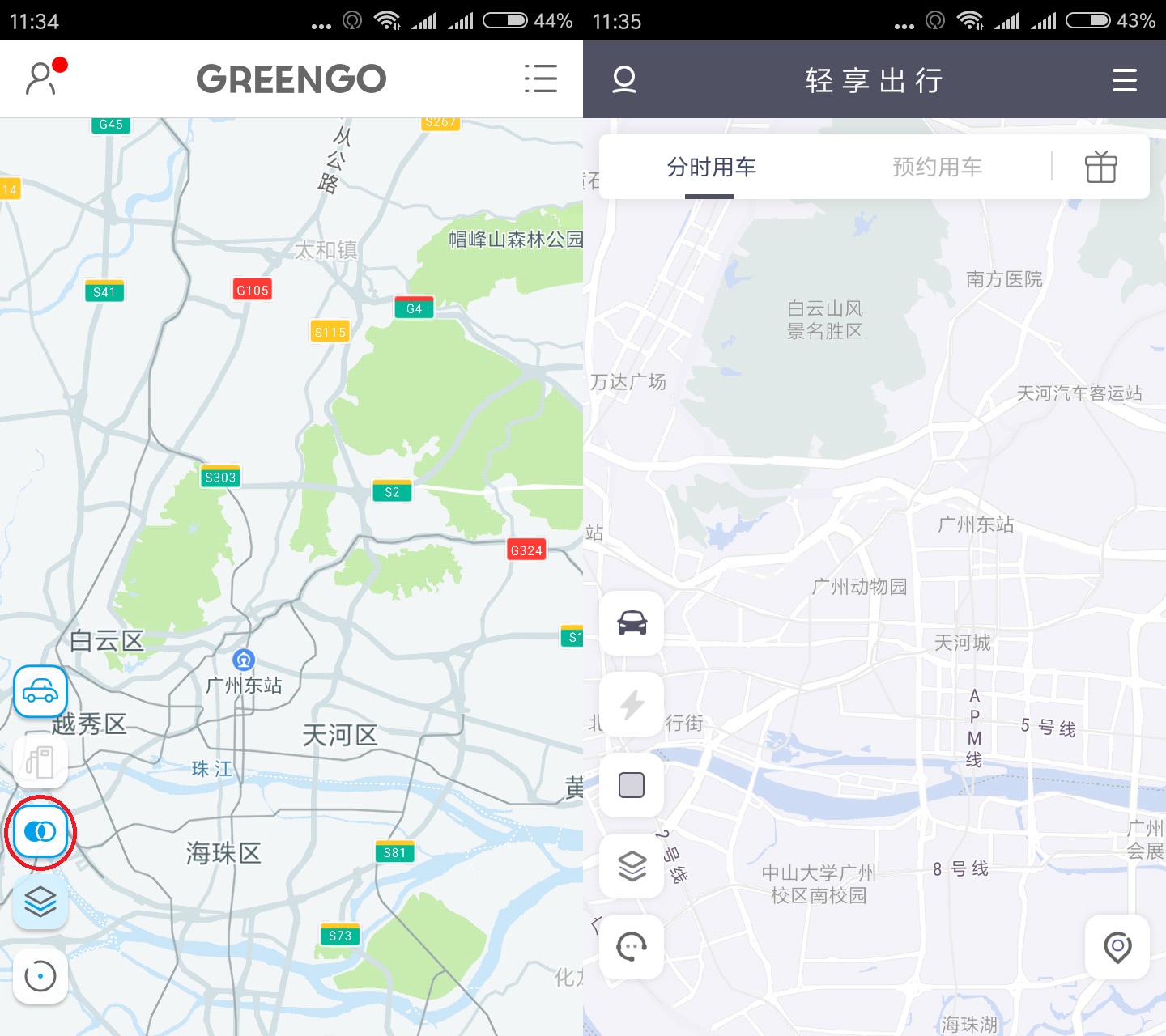1166x1036 pixels.
Task: Tap the 海珠区 map label
Action: click(x=223, y=852)
